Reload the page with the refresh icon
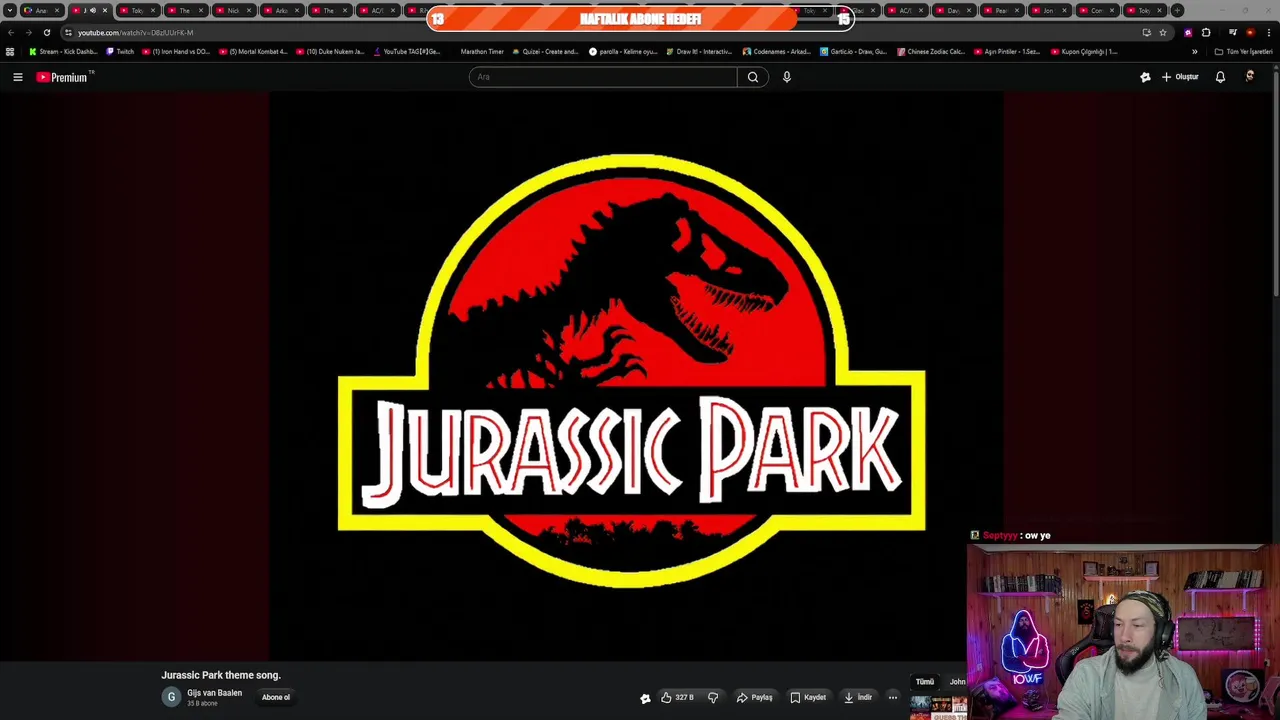 (x=46, y=32)
